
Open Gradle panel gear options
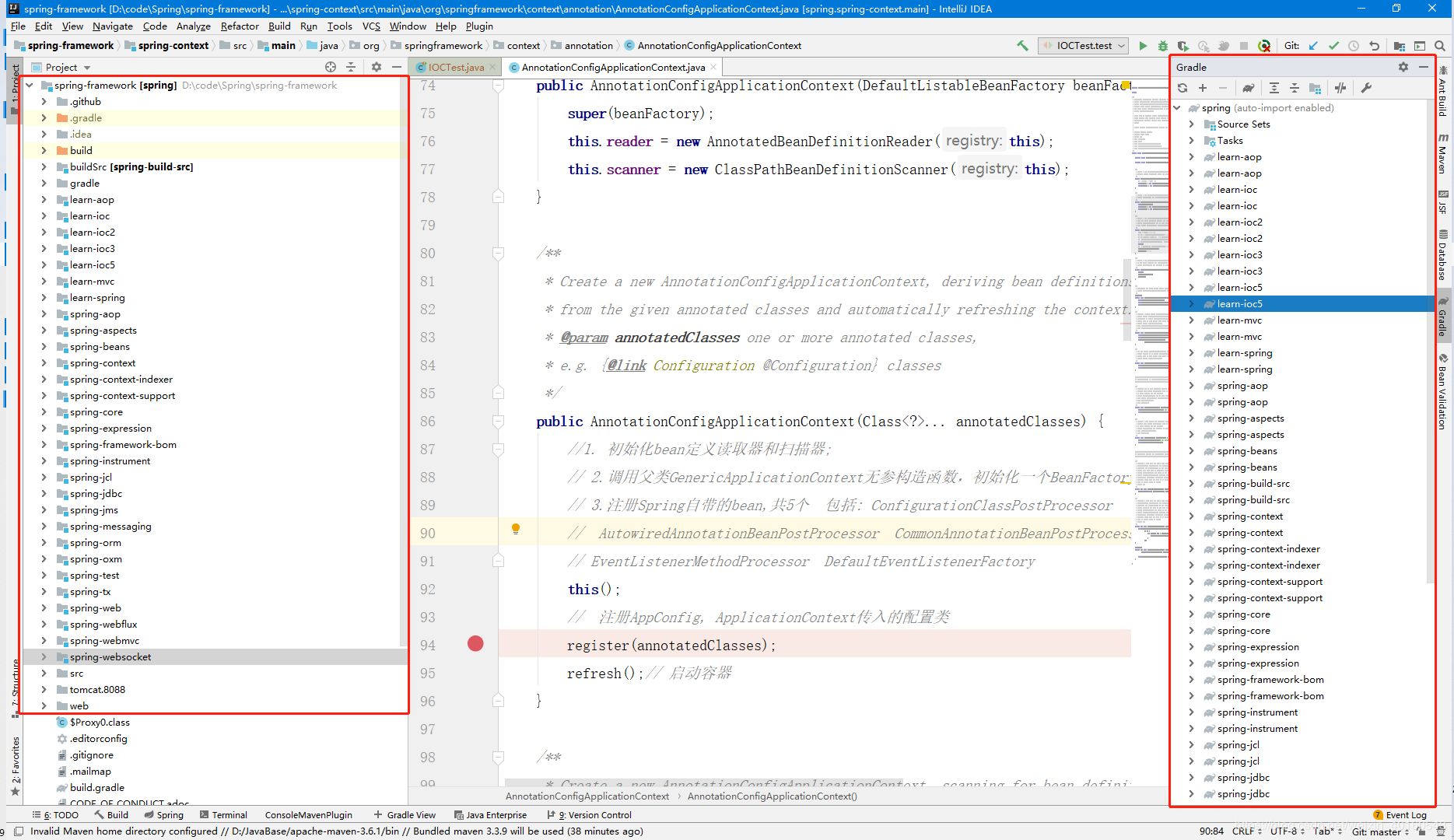tap(1403, 67)
